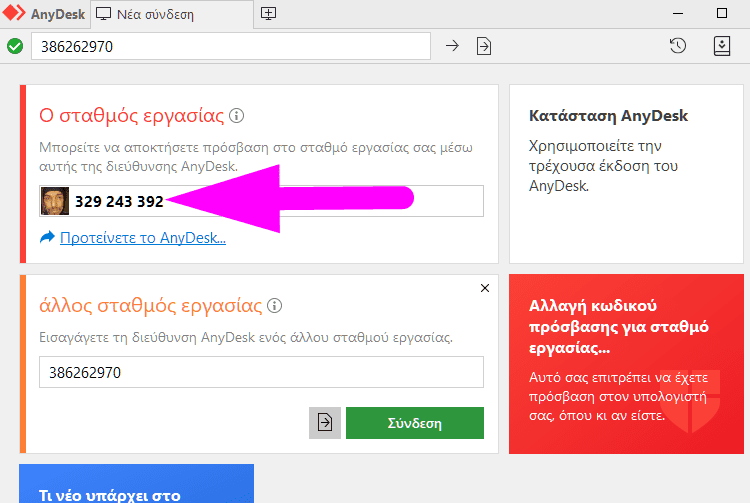Click the άλλος σταθμός εργασίας heading

tap(151, 306)
